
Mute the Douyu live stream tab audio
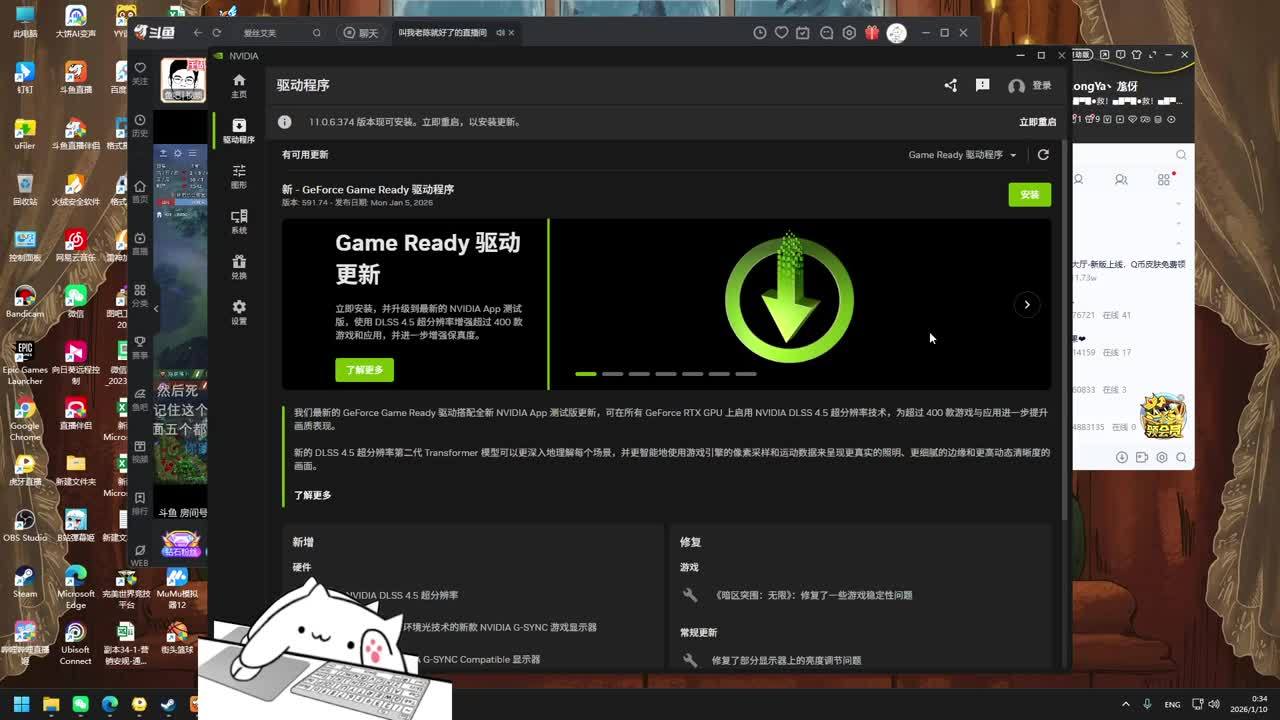(500, 33)
